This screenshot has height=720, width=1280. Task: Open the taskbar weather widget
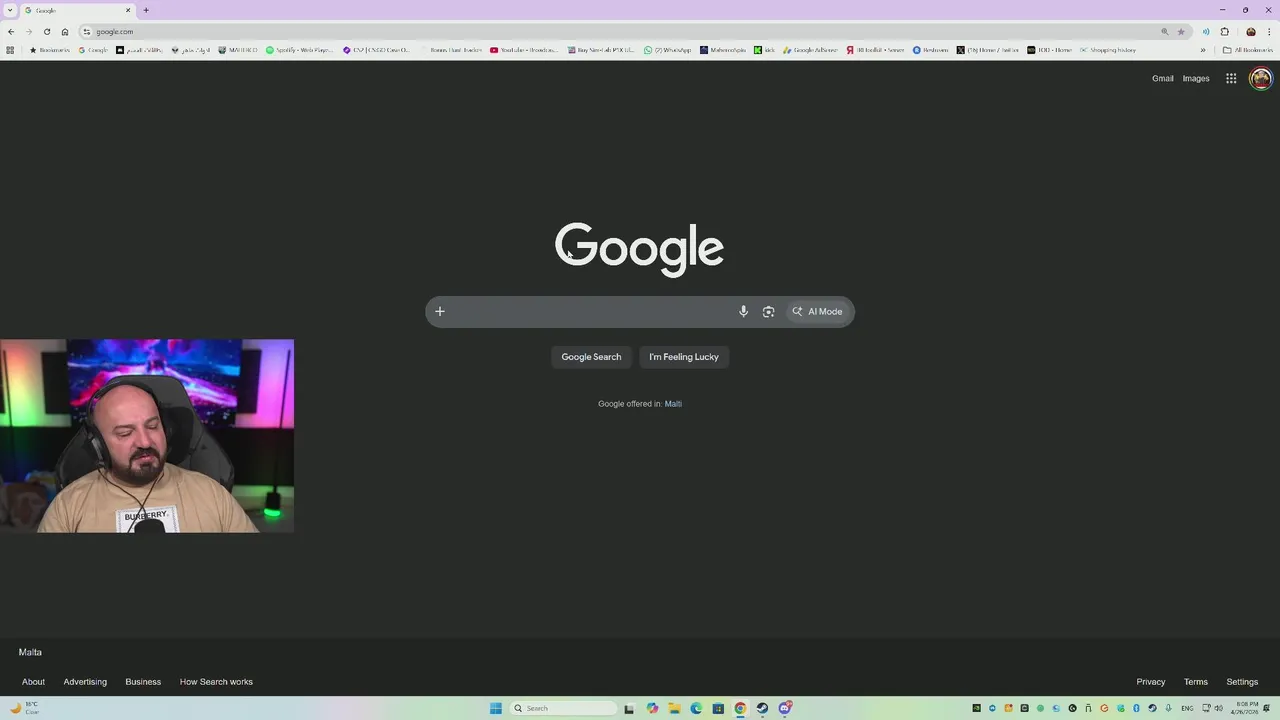coord(24,708)
